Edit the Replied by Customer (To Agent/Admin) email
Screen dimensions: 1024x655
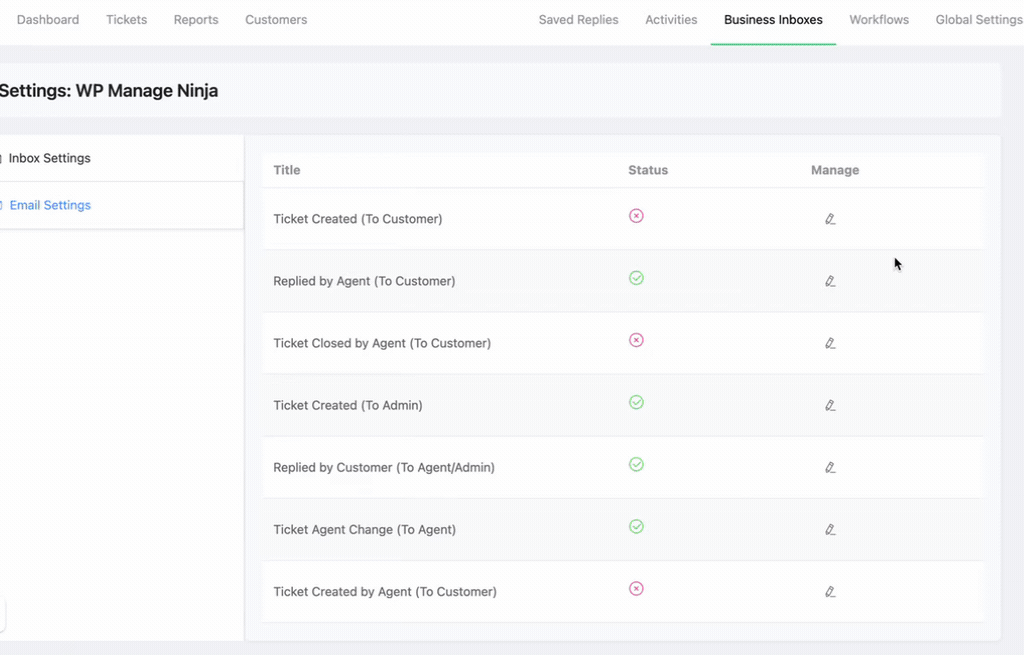830,467
